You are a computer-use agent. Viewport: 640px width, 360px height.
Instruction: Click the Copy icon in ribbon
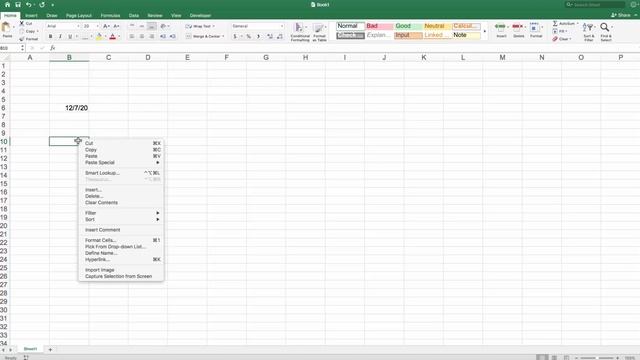(x=22, y=31)
